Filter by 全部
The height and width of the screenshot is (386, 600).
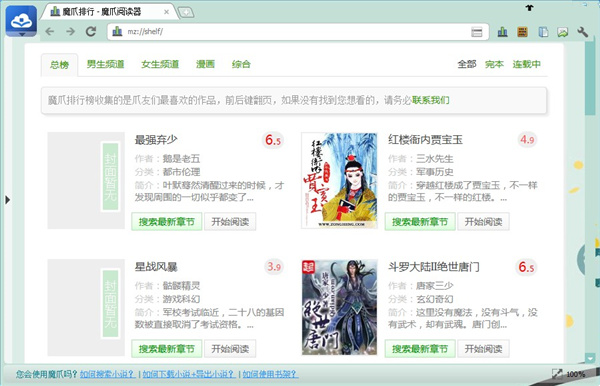467,64
